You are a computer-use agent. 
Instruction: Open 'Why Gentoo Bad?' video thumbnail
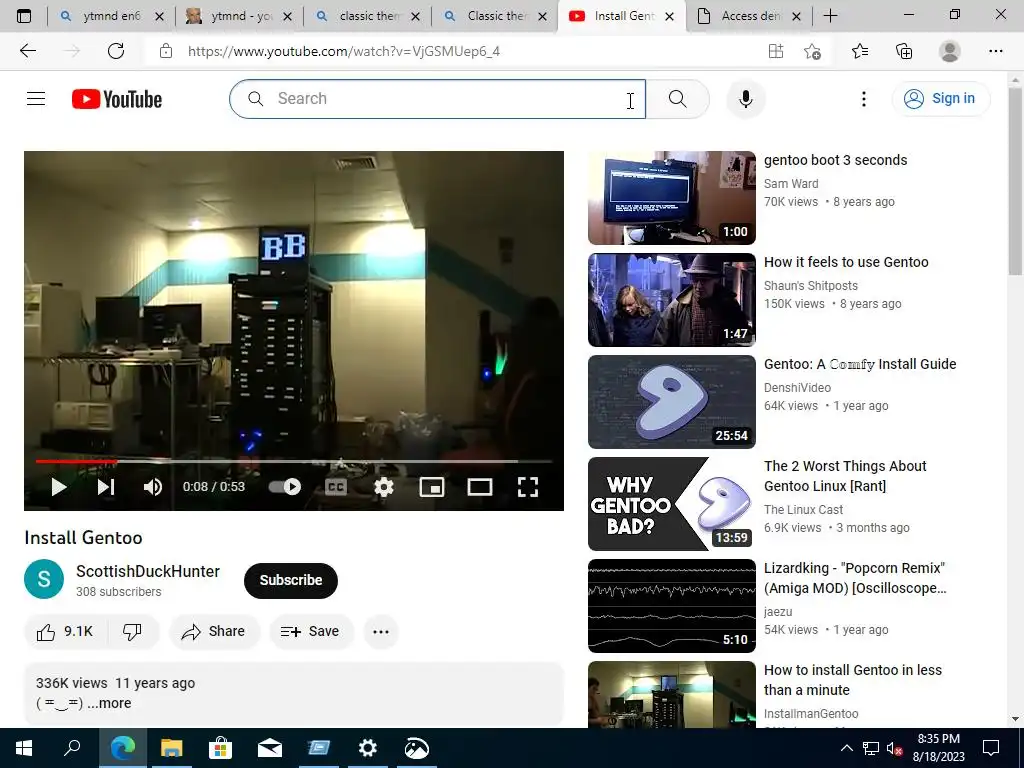tap(671, 504)
